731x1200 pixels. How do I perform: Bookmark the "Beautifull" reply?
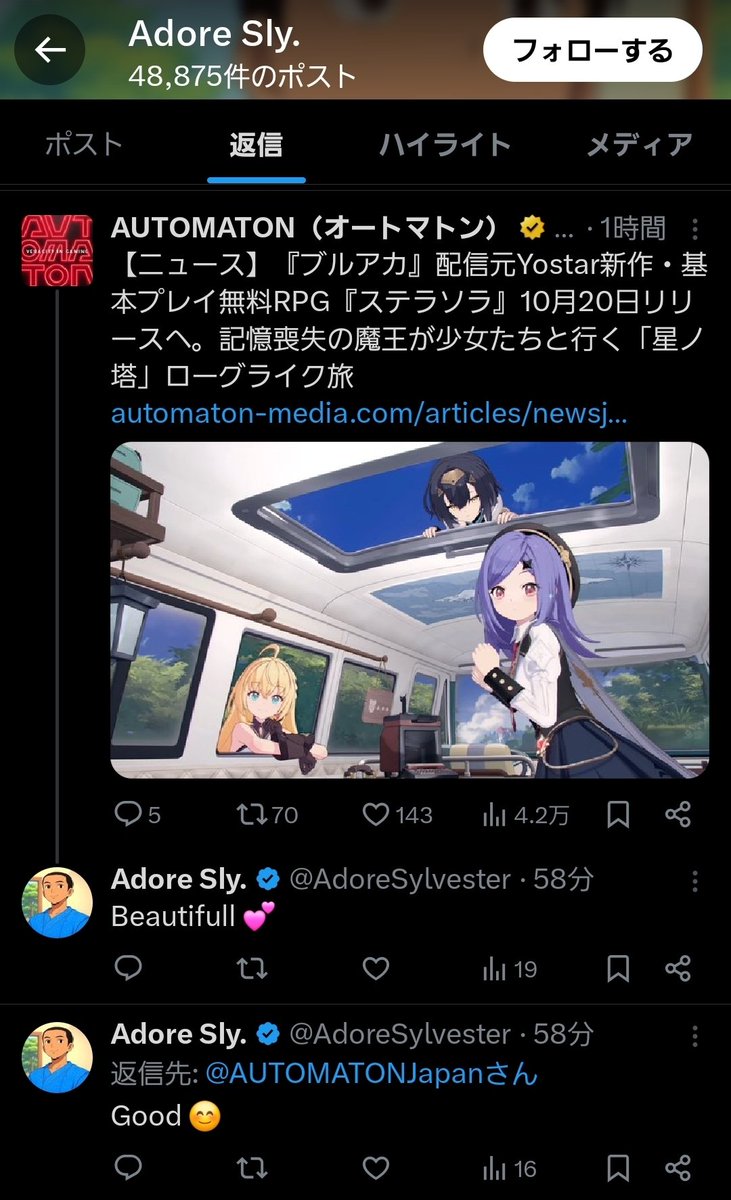coord(618,968)
